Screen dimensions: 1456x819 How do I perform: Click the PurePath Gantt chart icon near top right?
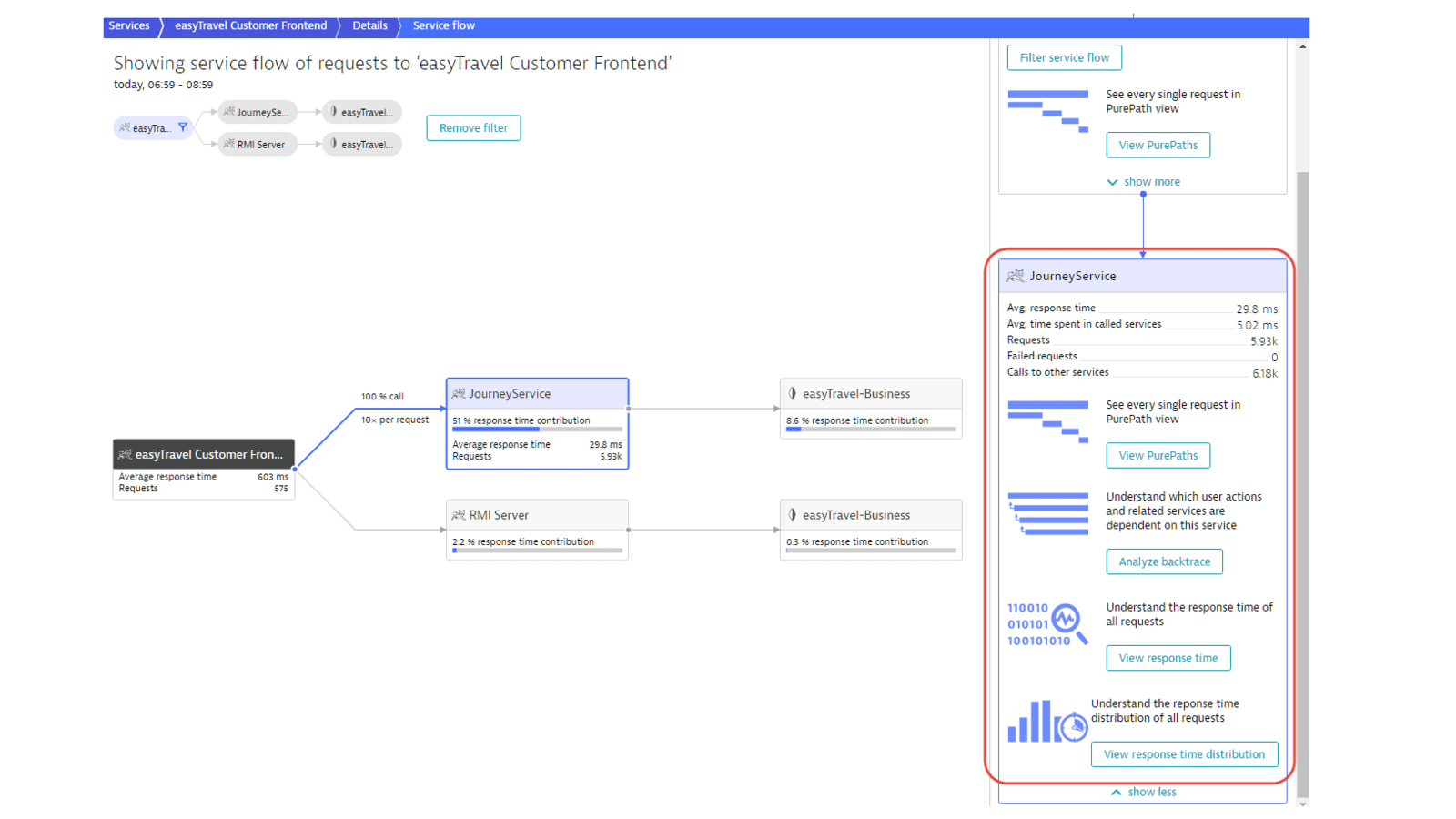point(1048,109)
